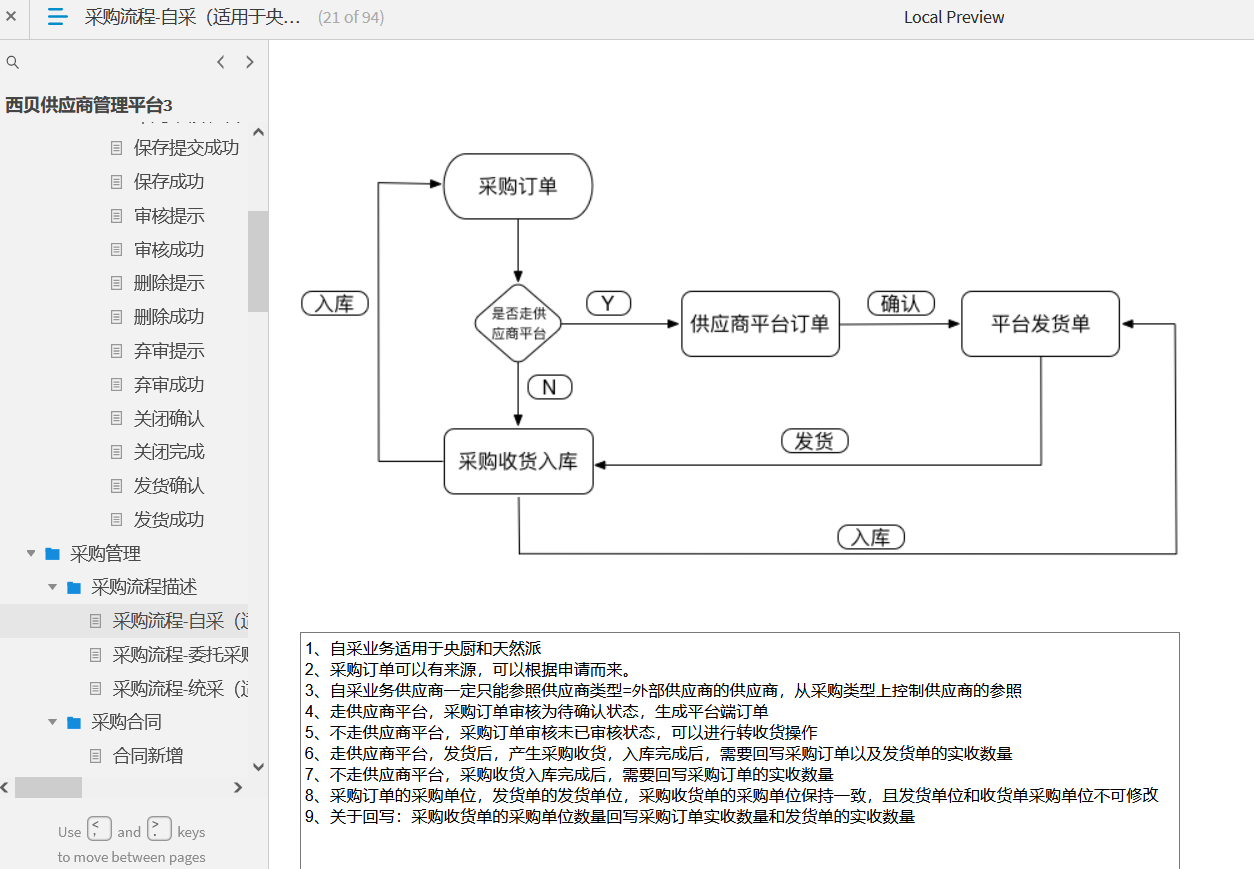The height and width of the screenshot is (869, 1254).
Task: Click the page icon beside 弃审提示
Action: coord(117,351)
